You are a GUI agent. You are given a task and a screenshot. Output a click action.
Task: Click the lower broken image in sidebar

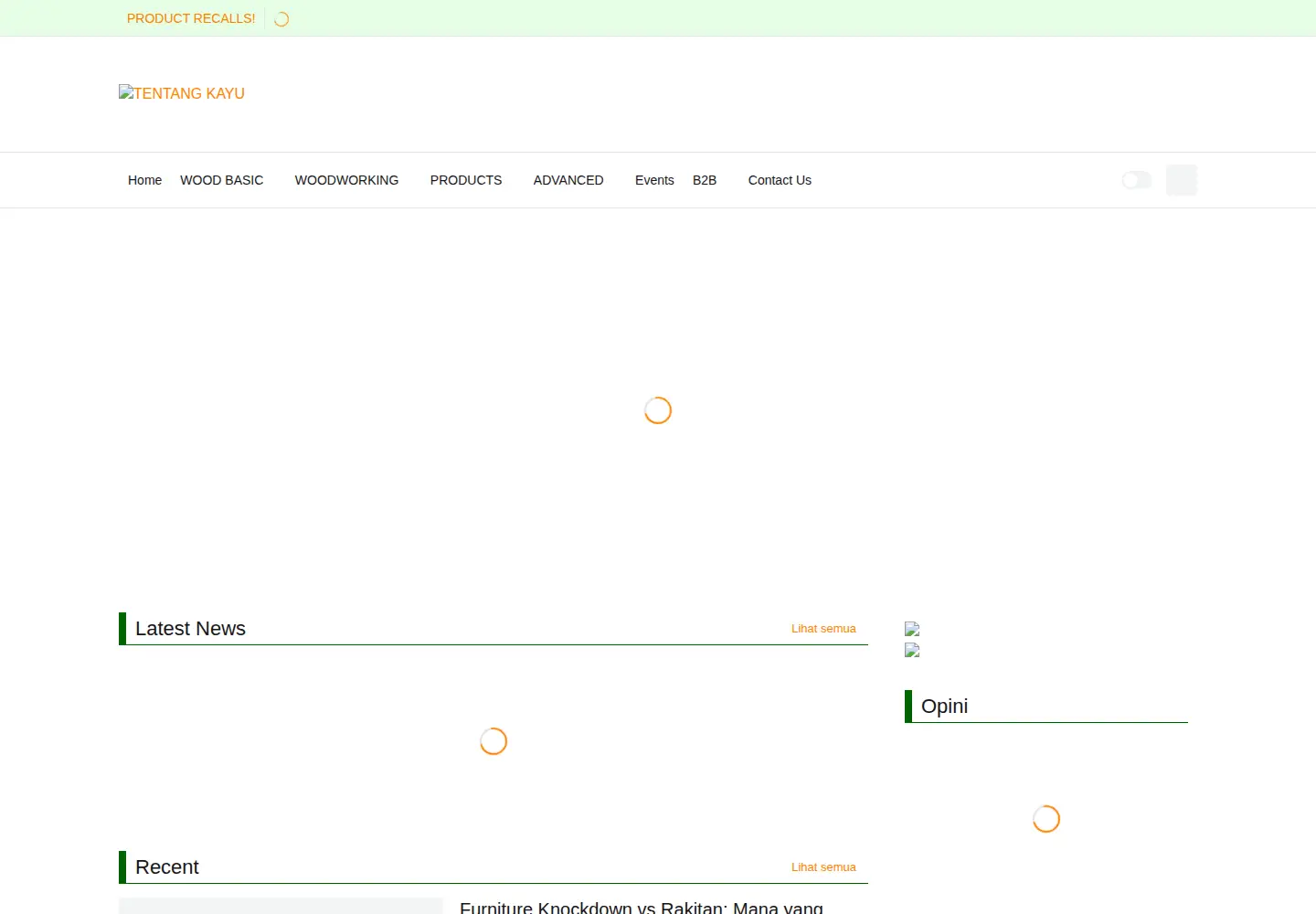point(912,650)
